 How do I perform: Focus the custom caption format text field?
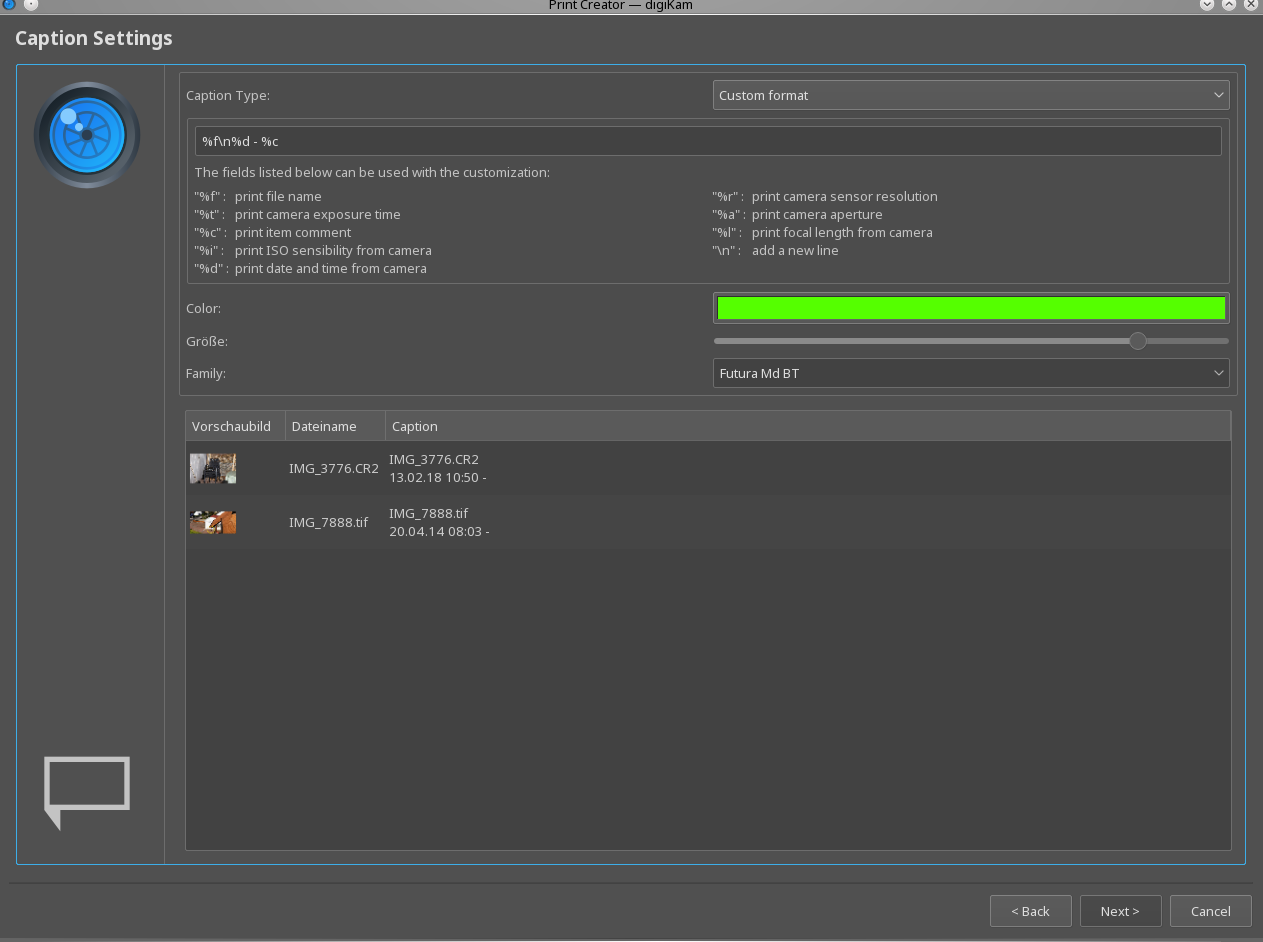point(707,141)
